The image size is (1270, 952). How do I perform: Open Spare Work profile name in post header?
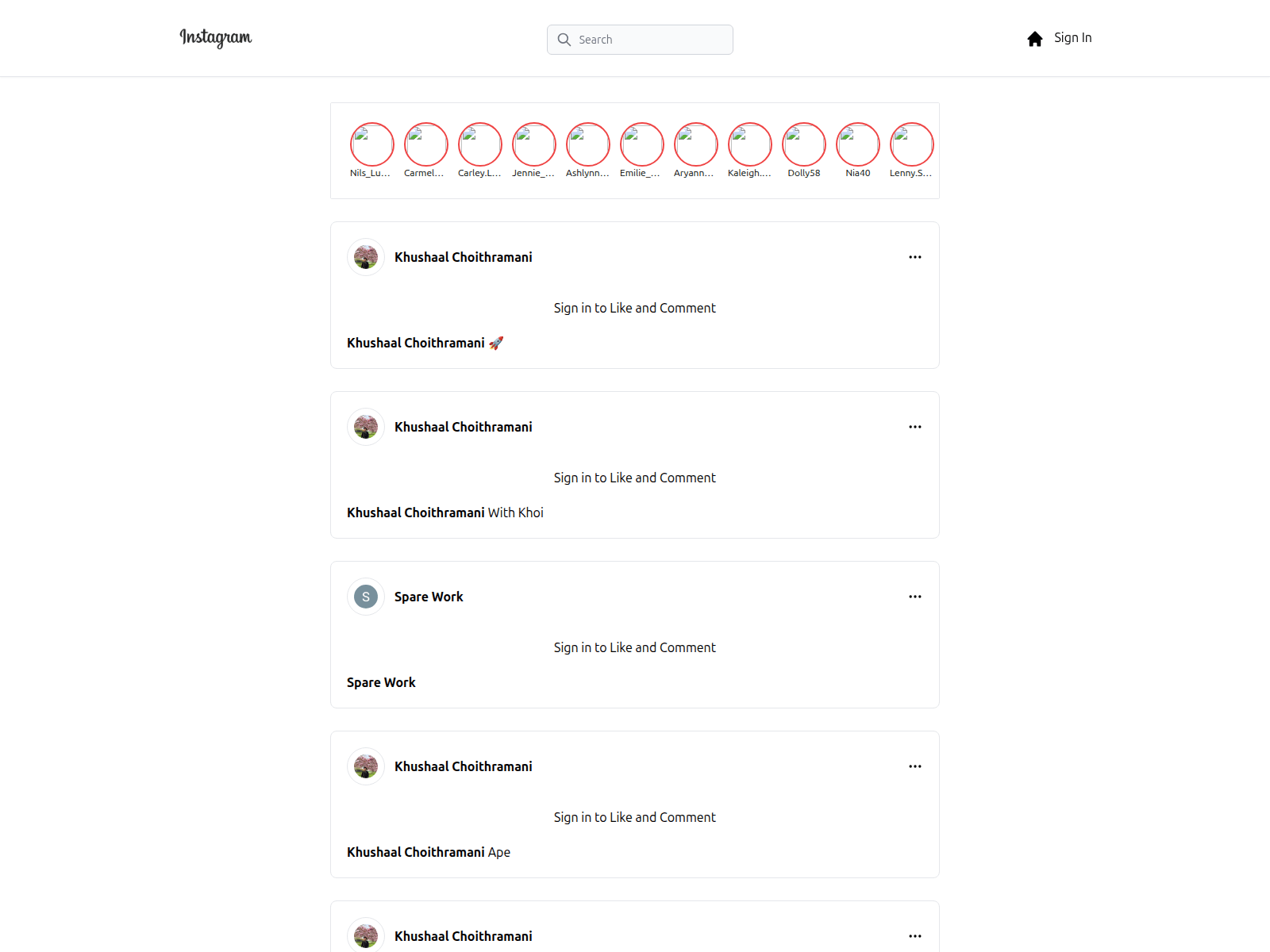[x=429, y=597]
